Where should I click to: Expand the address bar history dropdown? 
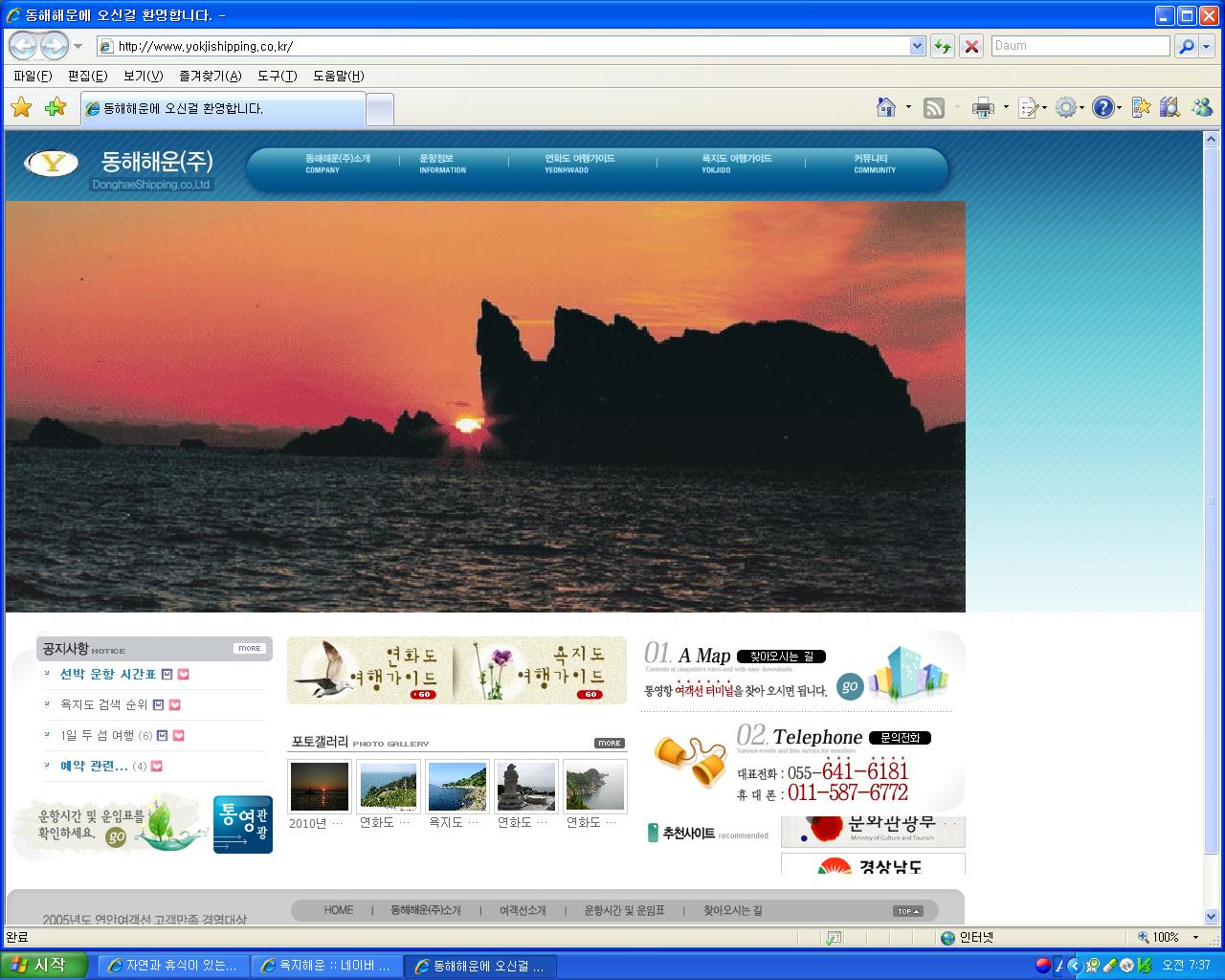[x=917, y=46]
